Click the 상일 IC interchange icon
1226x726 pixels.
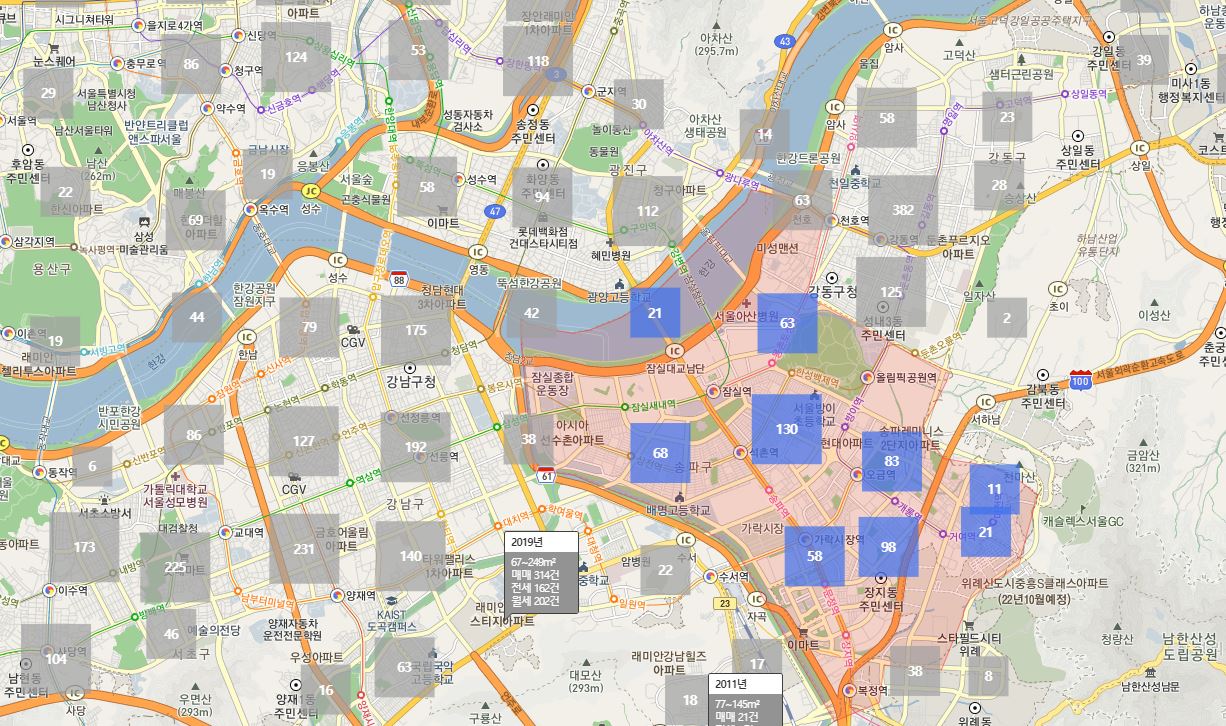(1140, 148)
